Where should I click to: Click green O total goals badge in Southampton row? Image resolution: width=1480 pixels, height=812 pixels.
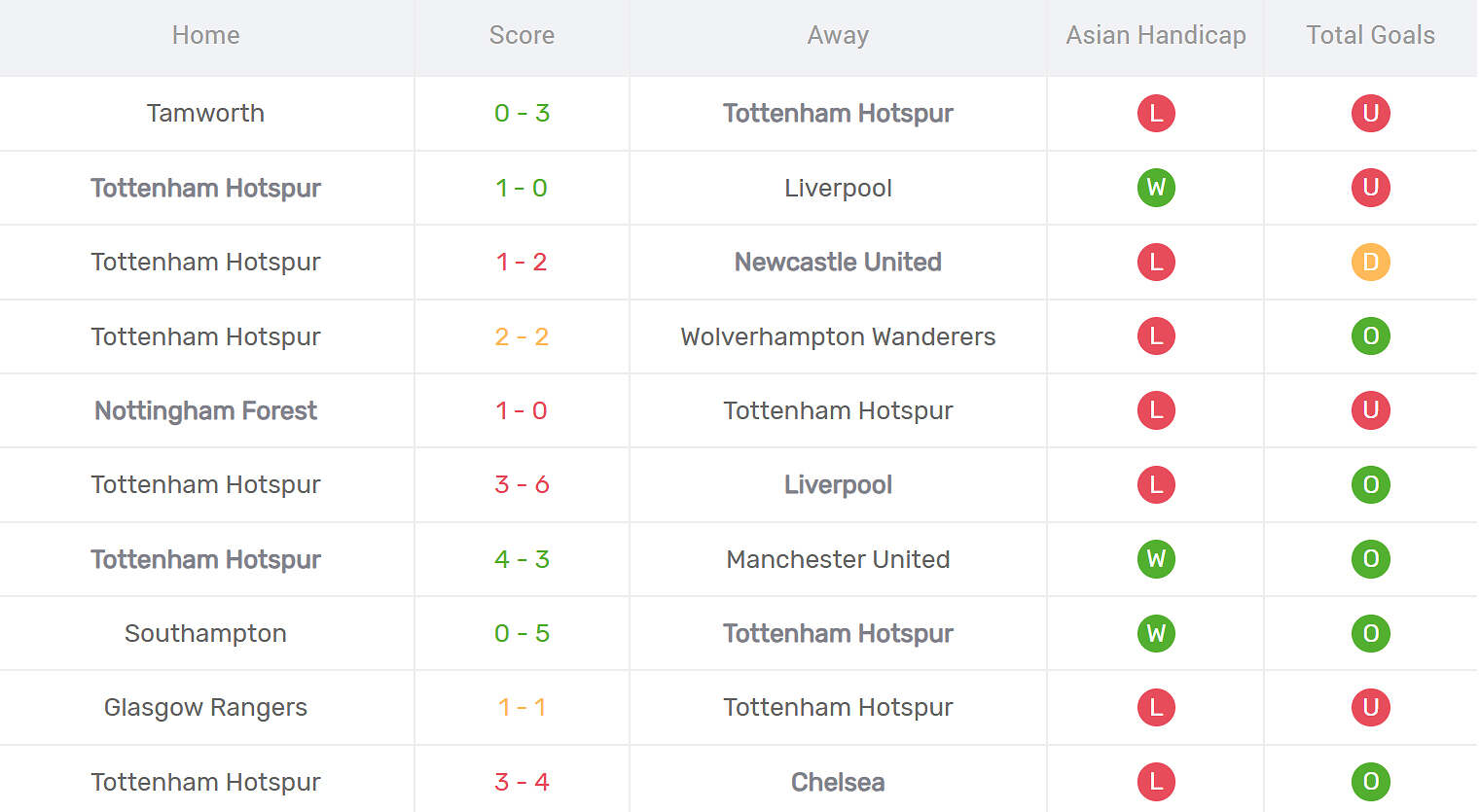coord(1370,633)
